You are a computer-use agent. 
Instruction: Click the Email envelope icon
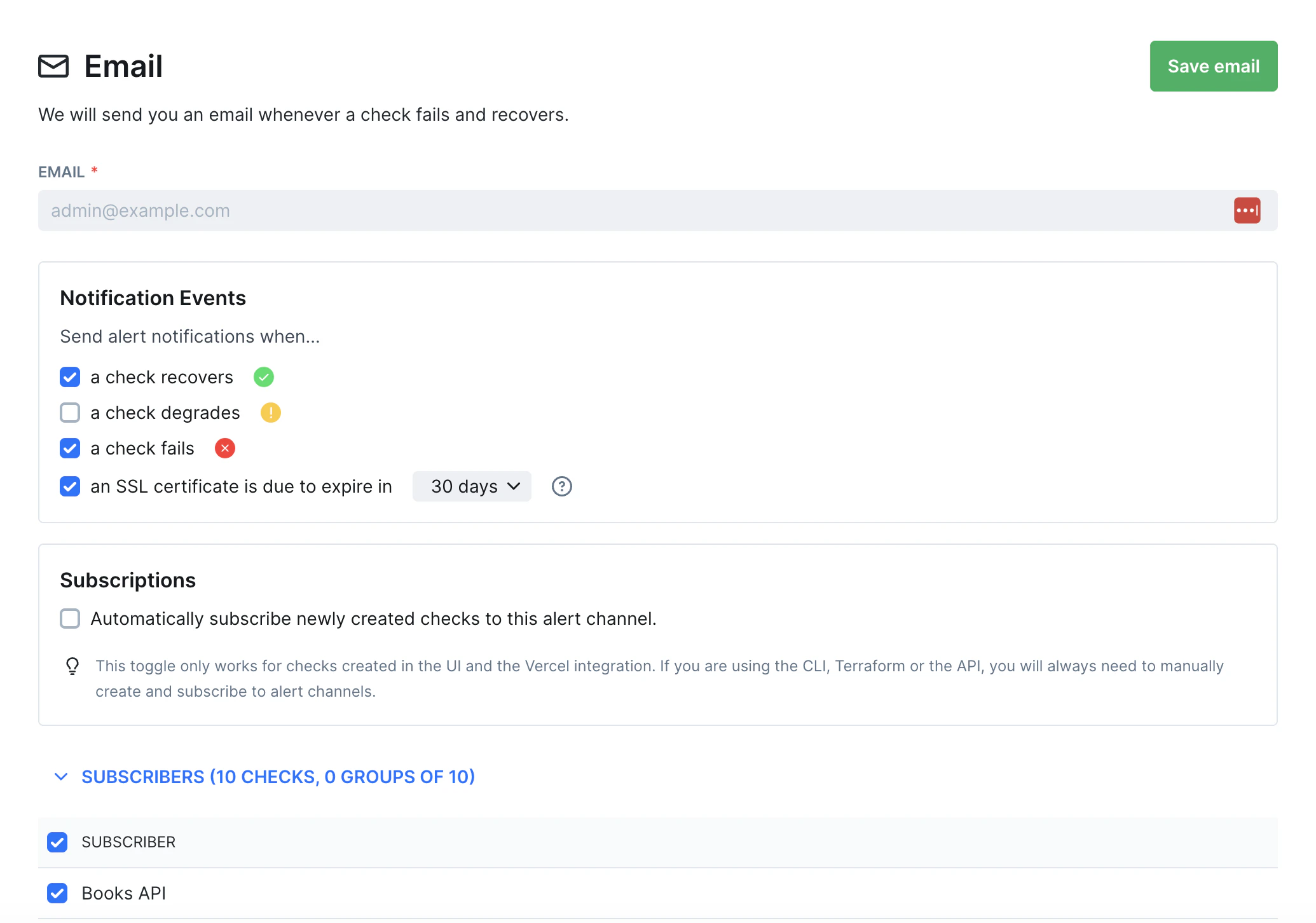53,66
